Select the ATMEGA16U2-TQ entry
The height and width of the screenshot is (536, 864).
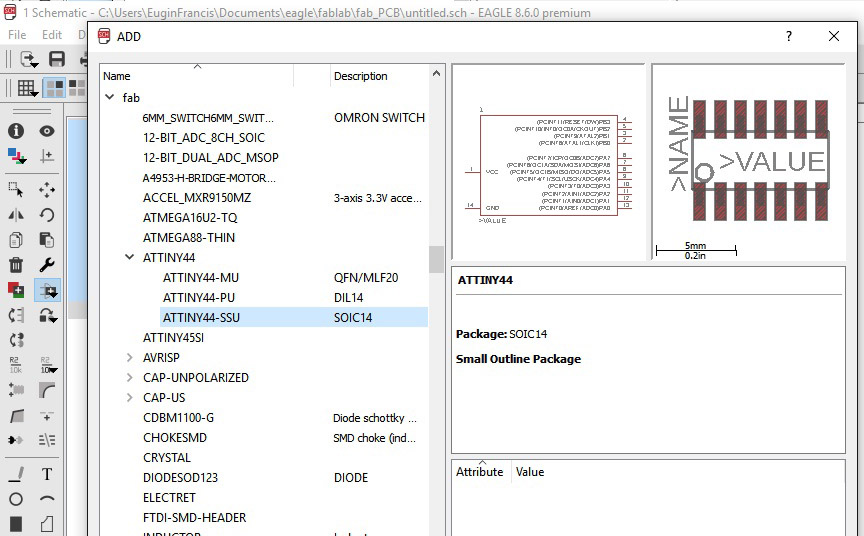190,218
